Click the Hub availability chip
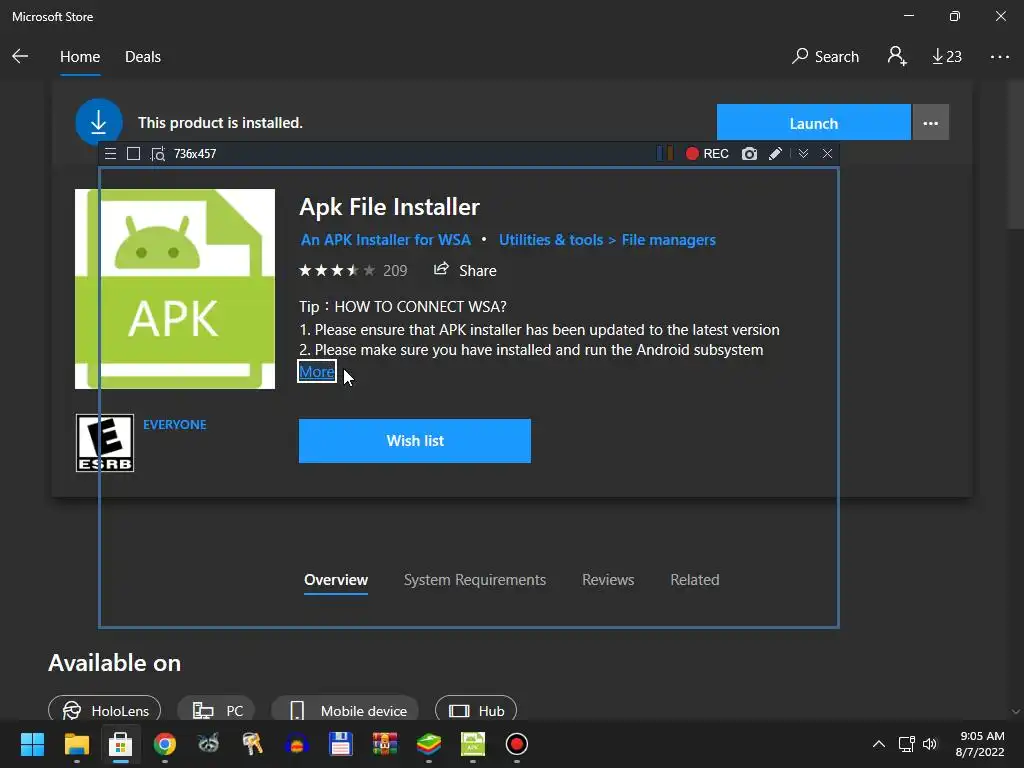Screen dimensions: 1024x768 pos(476,709)
